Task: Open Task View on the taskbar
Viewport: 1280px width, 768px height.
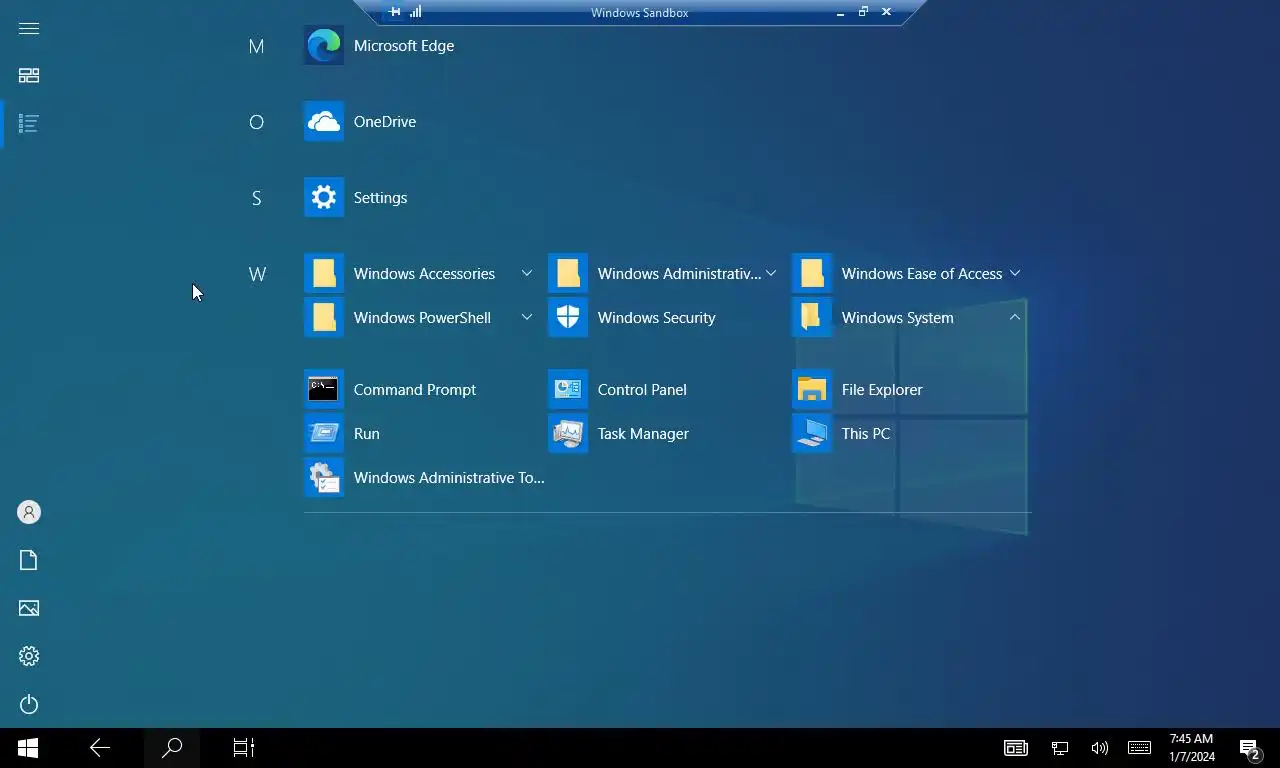Action: (244, 748)
